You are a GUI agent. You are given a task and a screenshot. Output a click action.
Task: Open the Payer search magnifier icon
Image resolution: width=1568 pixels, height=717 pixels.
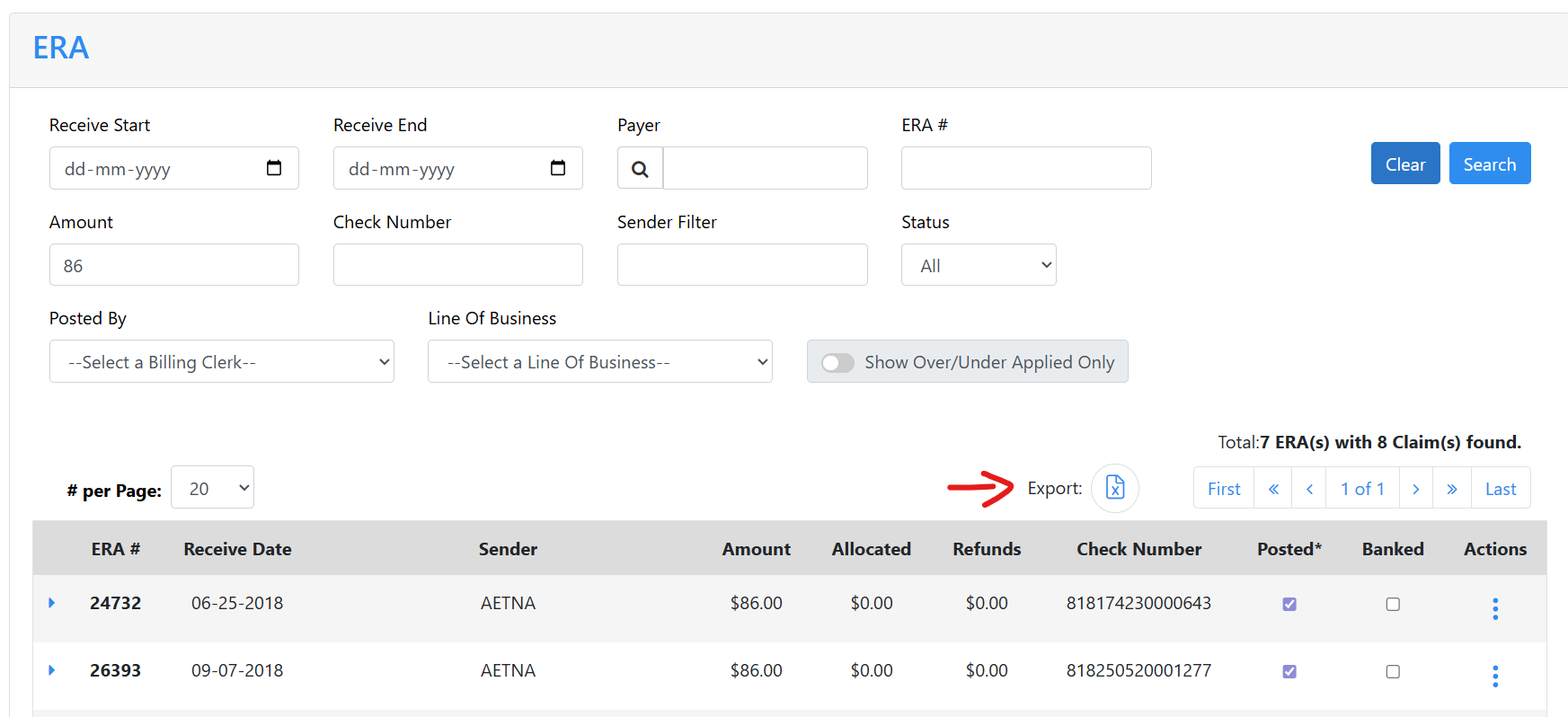point(640,169)
